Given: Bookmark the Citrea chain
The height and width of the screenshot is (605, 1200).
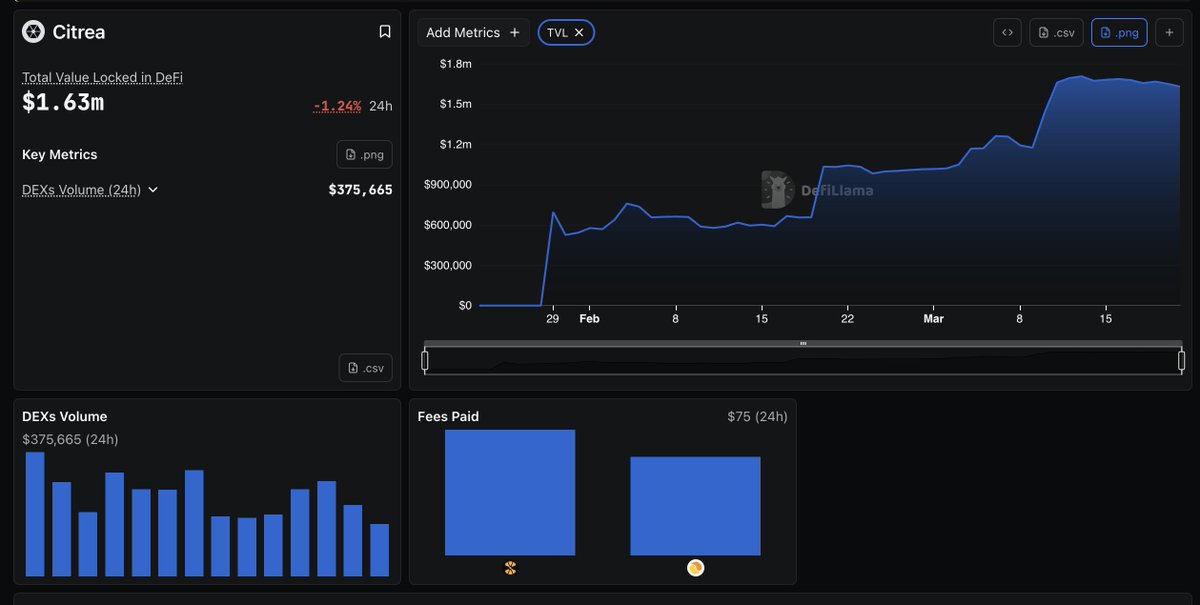Looking at the screenshot, I should 385,32.
